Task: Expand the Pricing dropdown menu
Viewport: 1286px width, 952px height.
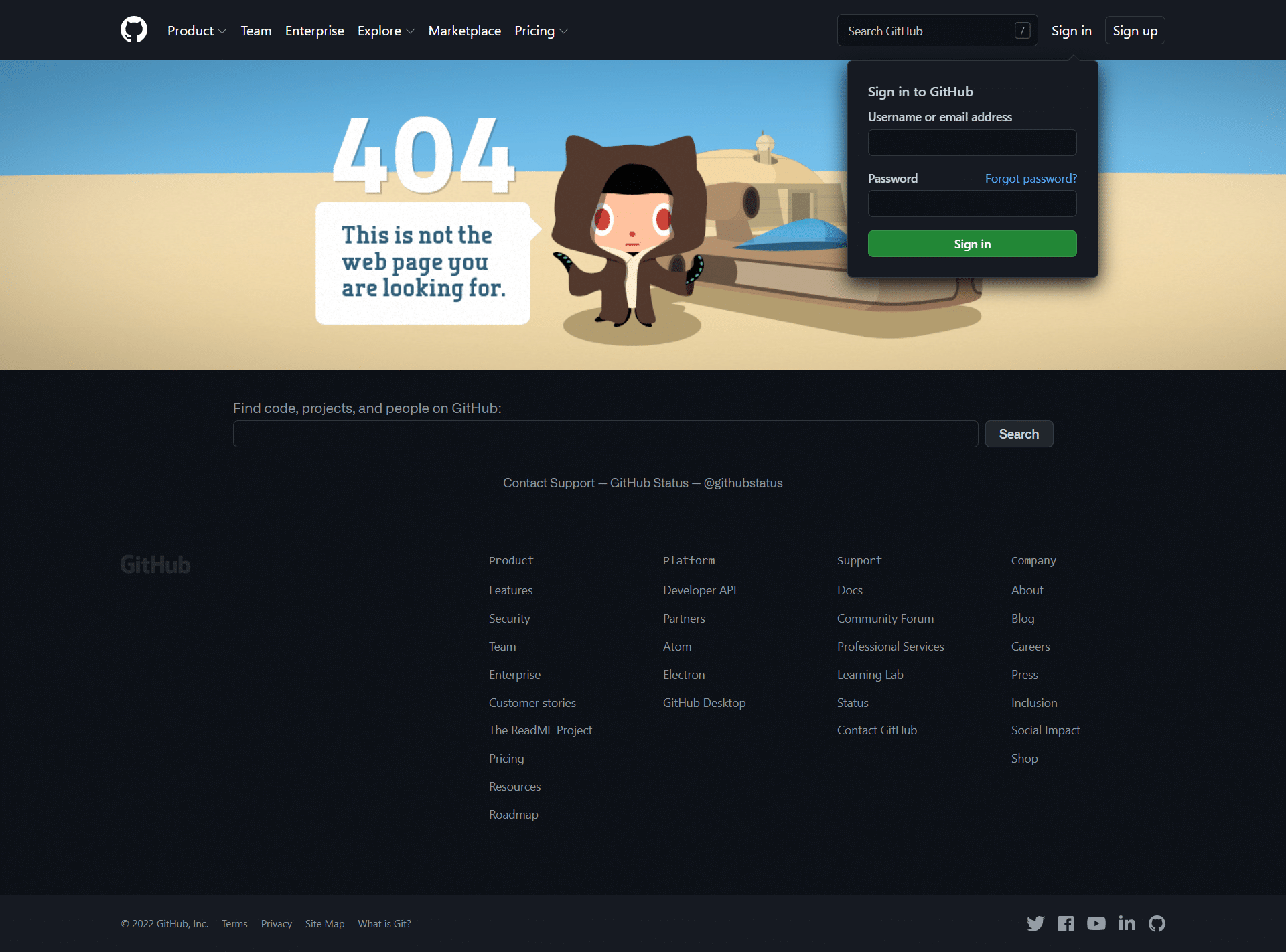Action: [542, 30]
